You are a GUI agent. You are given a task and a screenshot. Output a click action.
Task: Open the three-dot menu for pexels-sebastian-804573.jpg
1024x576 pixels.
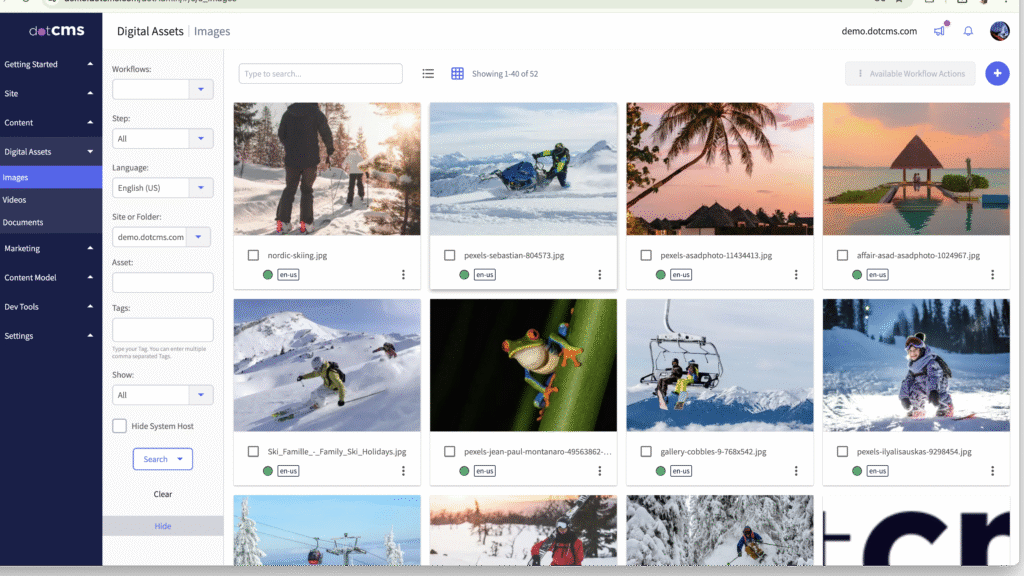click(600, 275)
